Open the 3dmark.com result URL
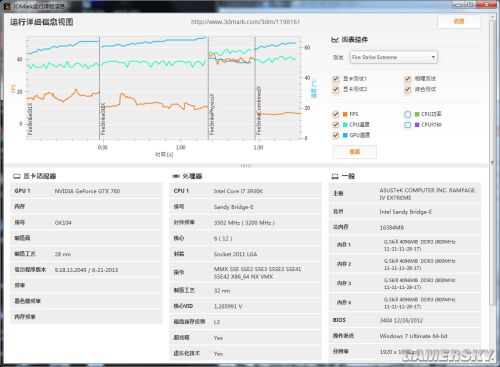 point(245,22)
